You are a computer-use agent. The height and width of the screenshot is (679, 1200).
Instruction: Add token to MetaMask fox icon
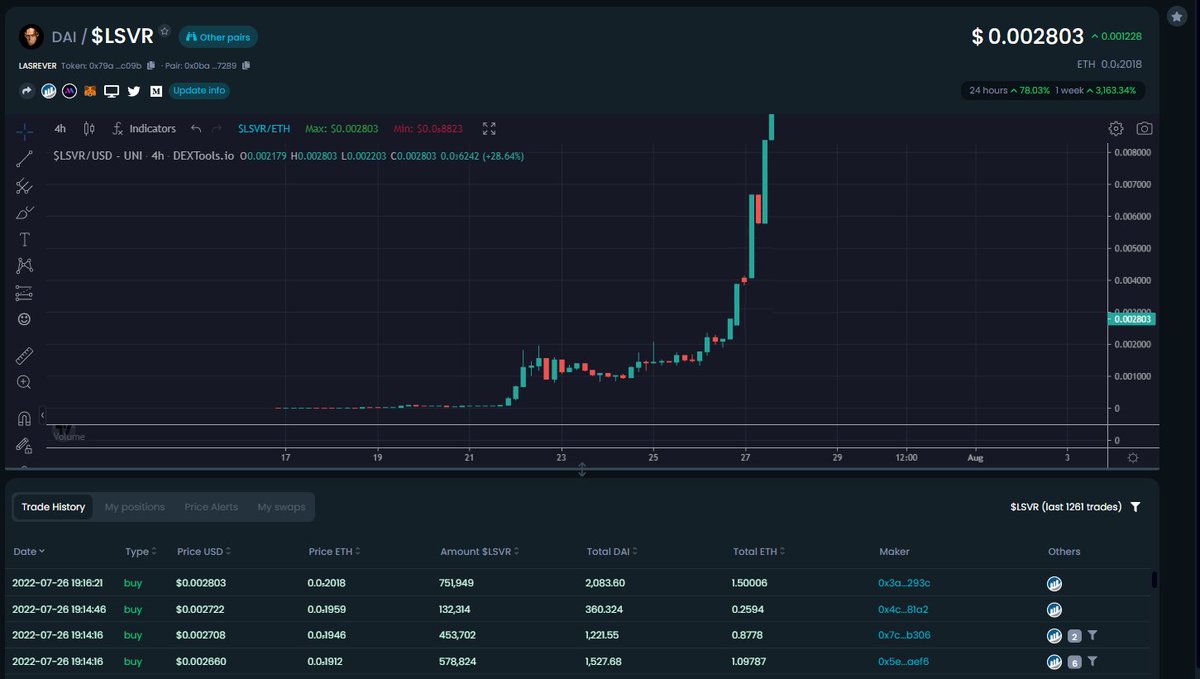click(90, 91)
